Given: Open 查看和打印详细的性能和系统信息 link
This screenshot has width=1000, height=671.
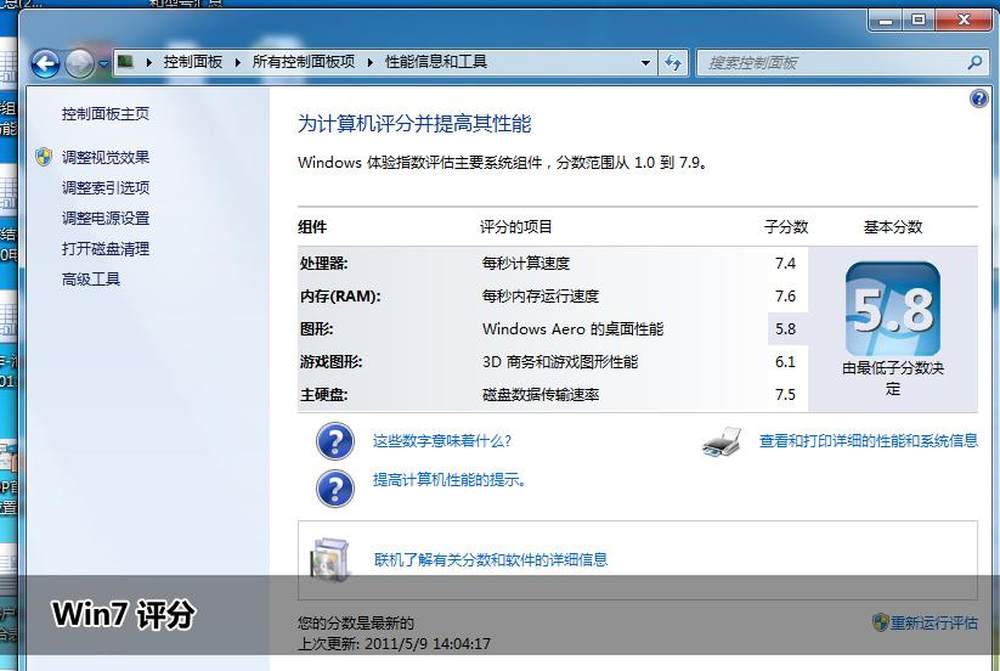Looking at the screenshot, I should 868,441.
